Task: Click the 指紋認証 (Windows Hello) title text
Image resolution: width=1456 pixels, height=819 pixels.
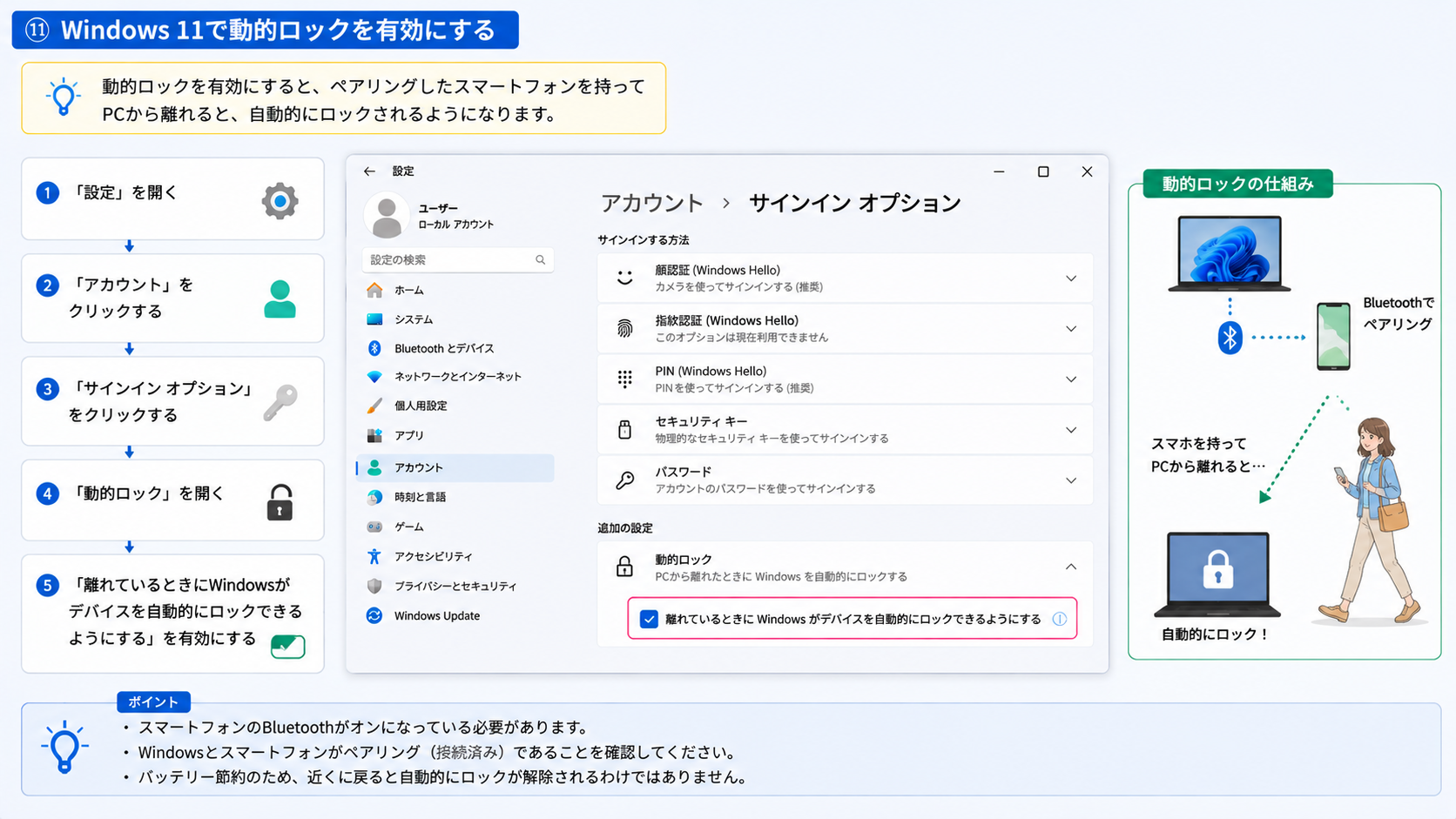Action: coord(727,321)
